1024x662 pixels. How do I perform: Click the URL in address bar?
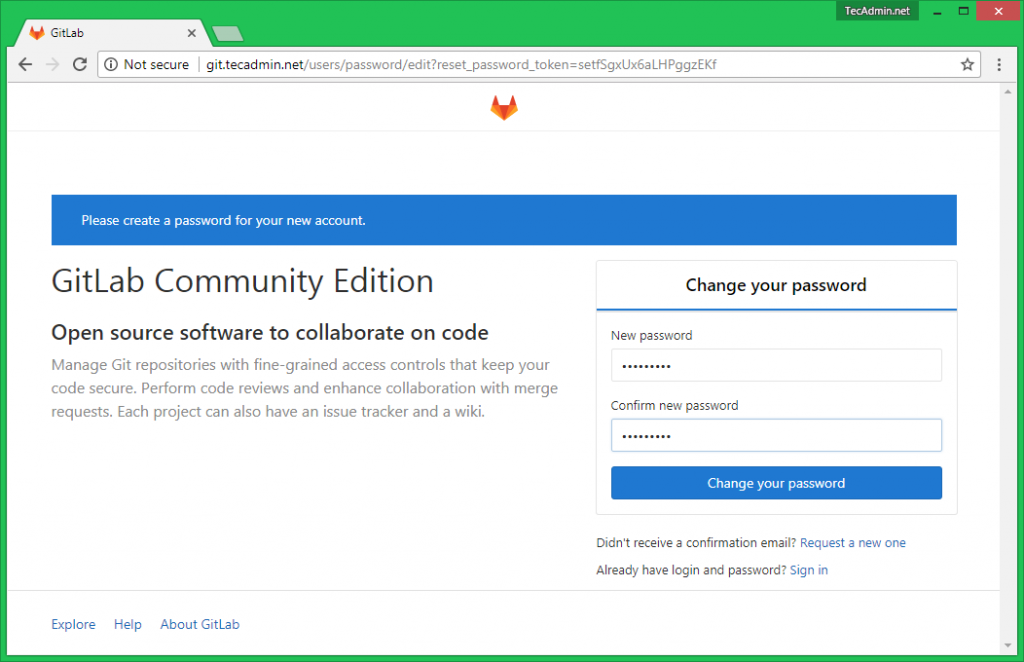[x=460, y=64]
